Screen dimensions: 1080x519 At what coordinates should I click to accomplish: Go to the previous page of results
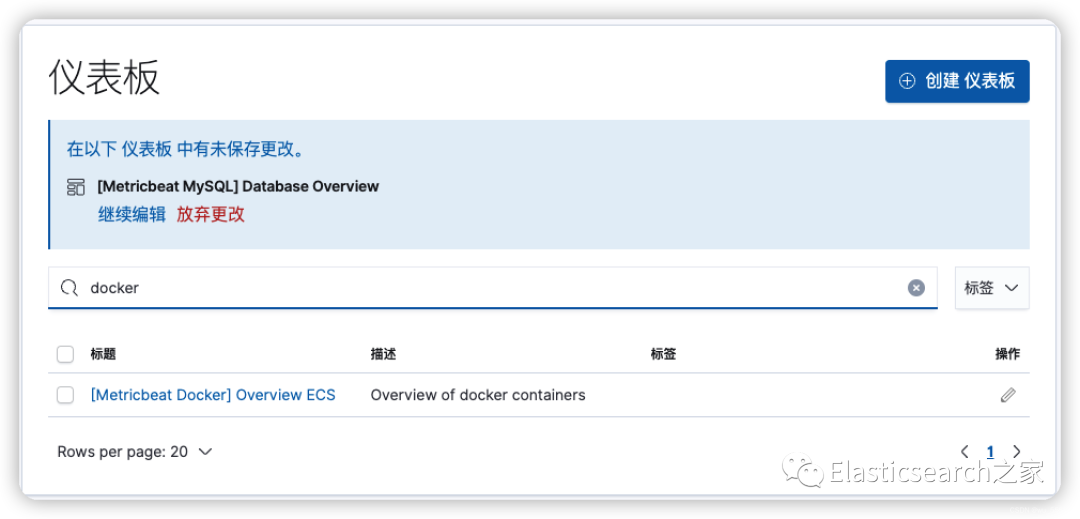tap(965, 452)
